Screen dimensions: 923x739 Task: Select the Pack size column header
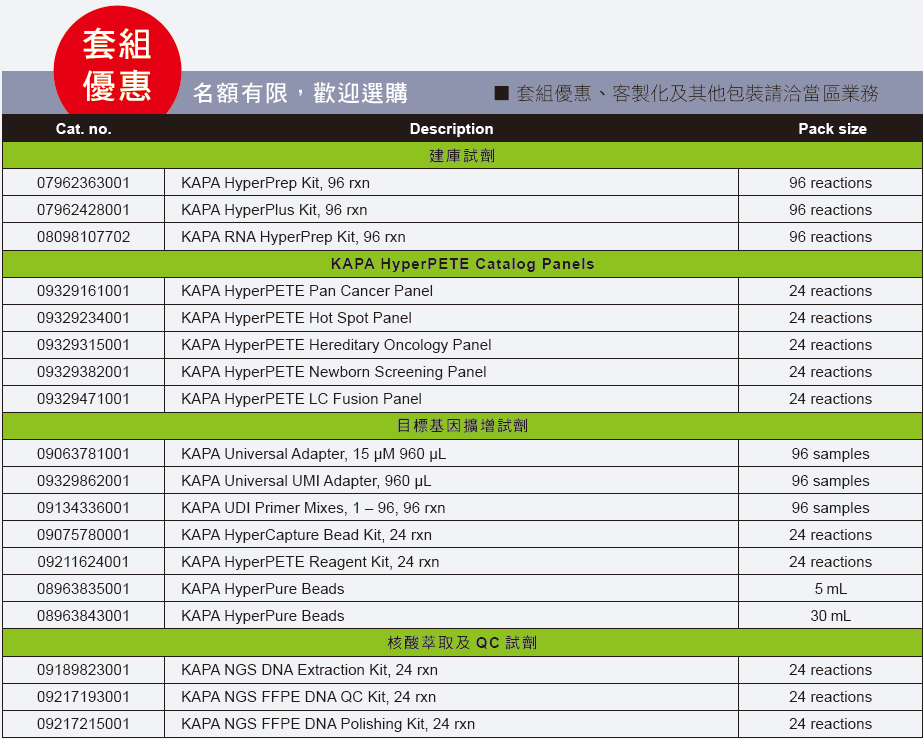coord(832,129)
